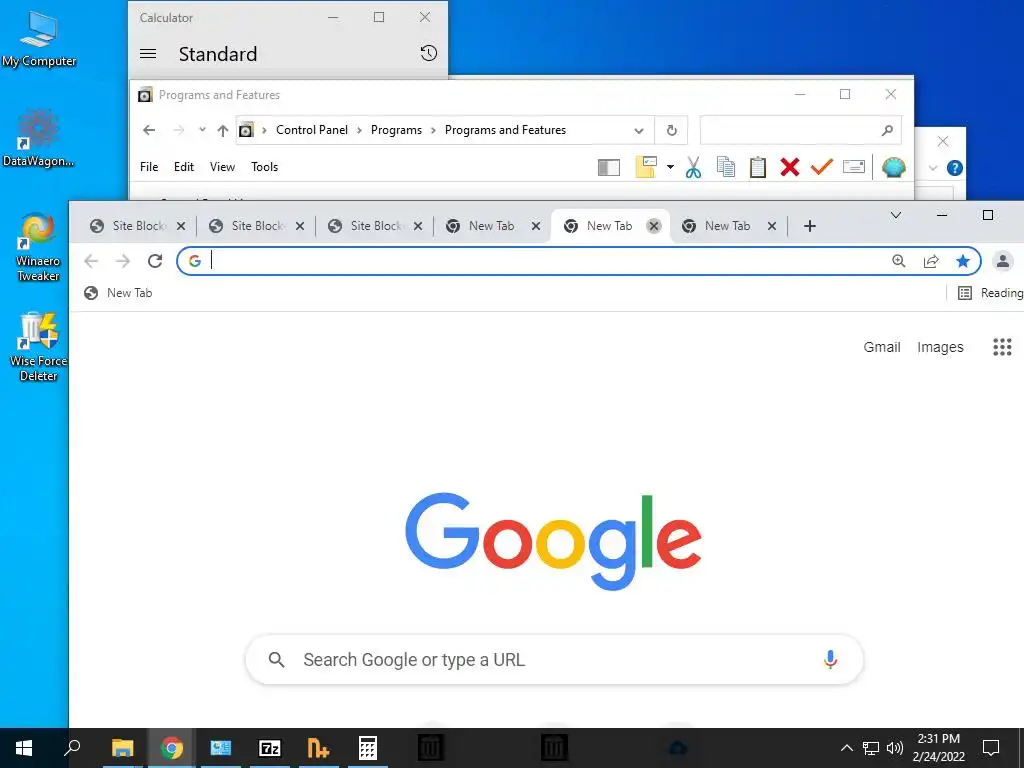
Task: Select the Wise Force Deleter desktop shortcut
Action: click(x=39, y=347)
